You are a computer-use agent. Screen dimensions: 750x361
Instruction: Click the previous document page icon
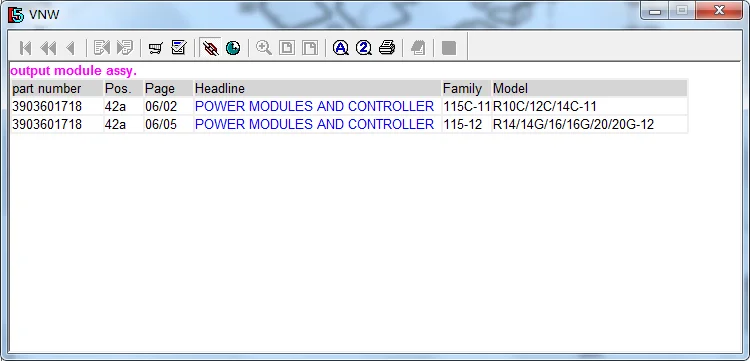(x=102, y=48)
